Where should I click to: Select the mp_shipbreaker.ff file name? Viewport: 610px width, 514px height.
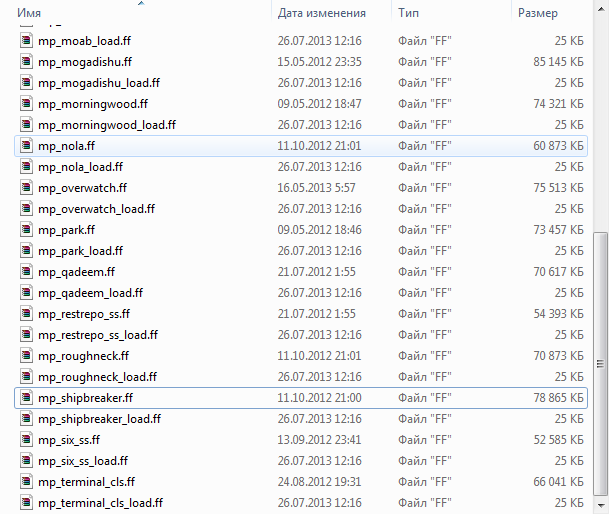(85, 398)
